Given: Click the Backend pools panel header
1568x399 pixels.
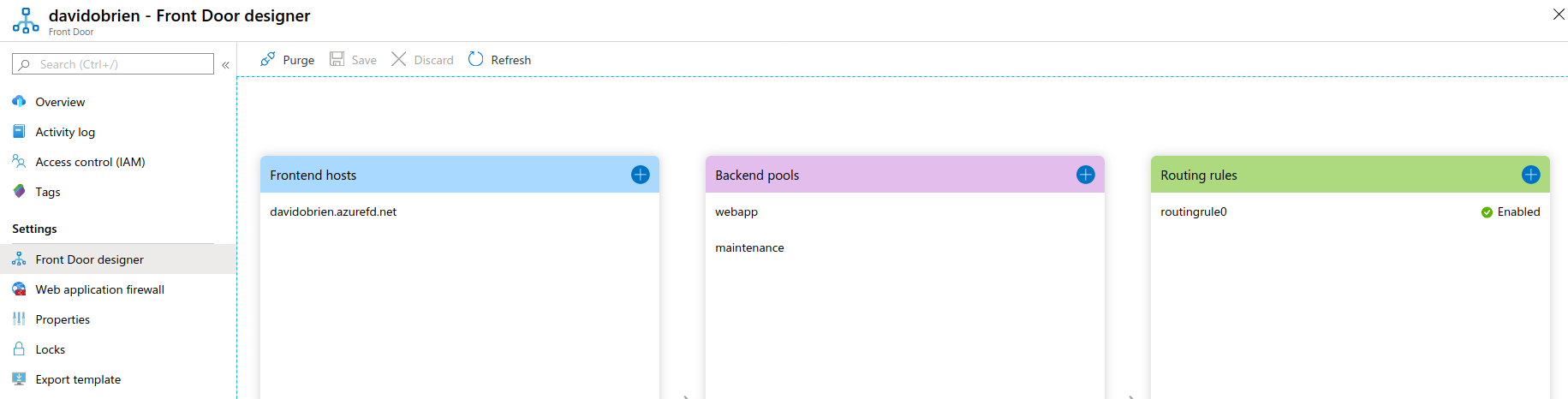Looking at the screenshot, I should click(905, 175).
